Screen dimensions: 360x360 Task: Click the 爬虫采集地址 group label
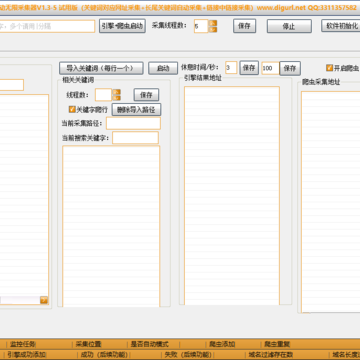click(x=321, y=82)
